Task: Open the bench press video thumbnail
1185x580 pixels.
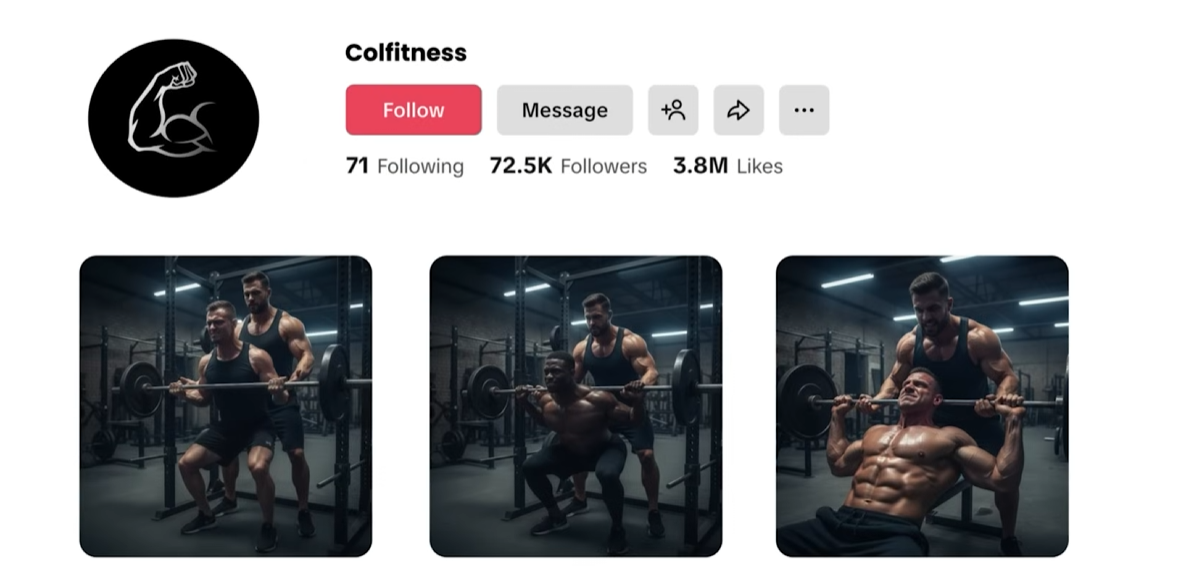Action: coord(921,406)
